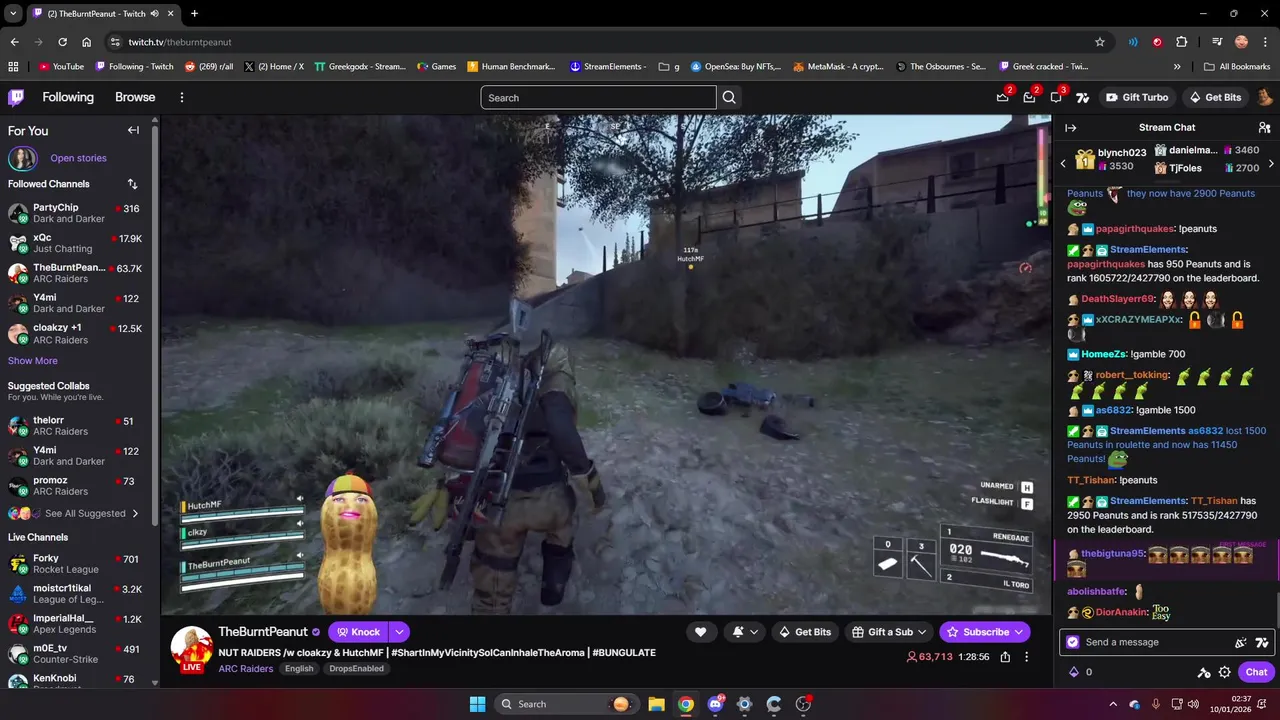Collapse the Stream Chat panel

(x=1070, y=128)
